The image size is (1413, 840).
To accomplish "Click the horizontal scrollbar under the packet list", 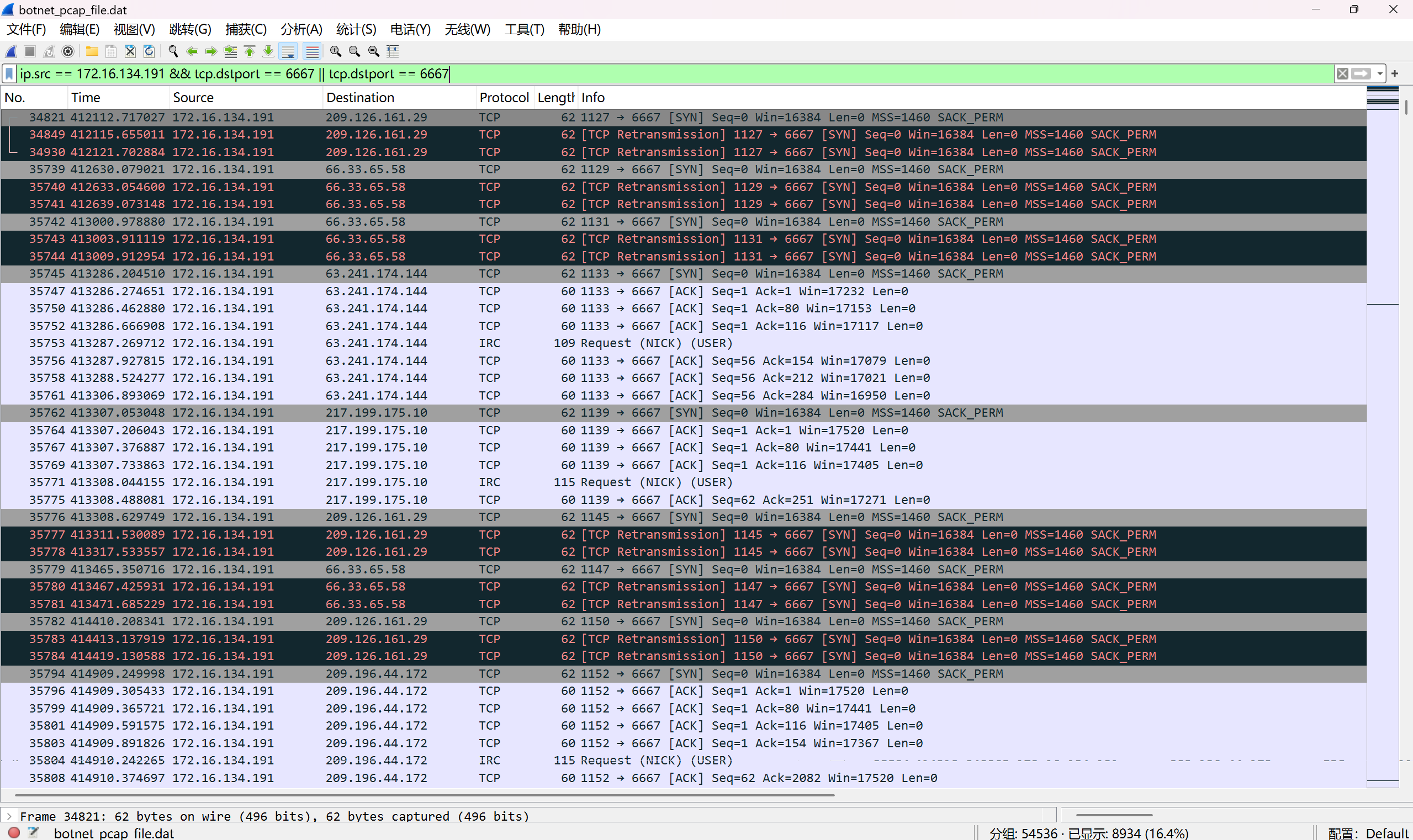I will click(x=425, y=795).
